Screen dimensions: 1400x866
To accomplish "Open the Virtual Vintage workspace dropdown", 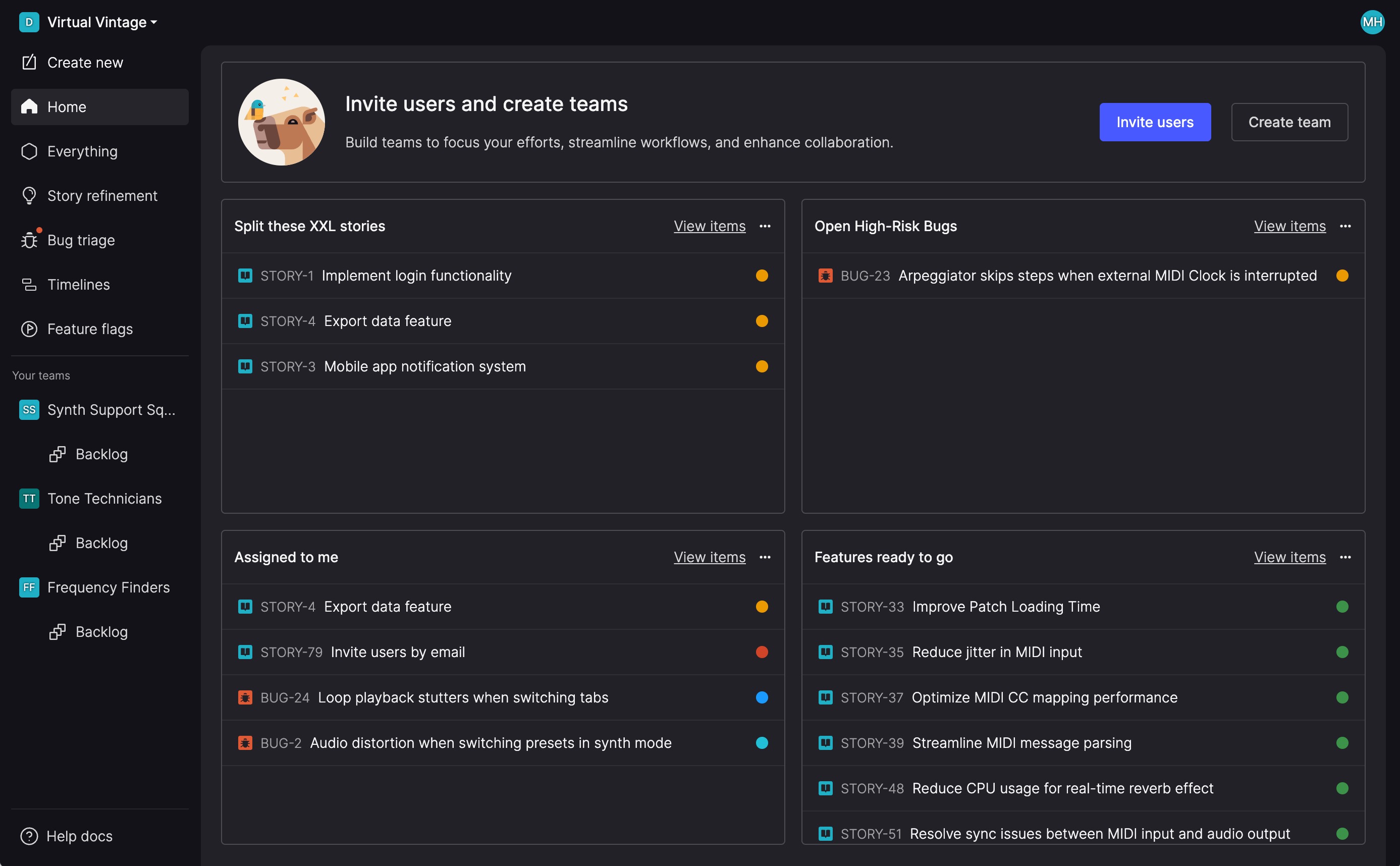I will [x=101, y=22].
